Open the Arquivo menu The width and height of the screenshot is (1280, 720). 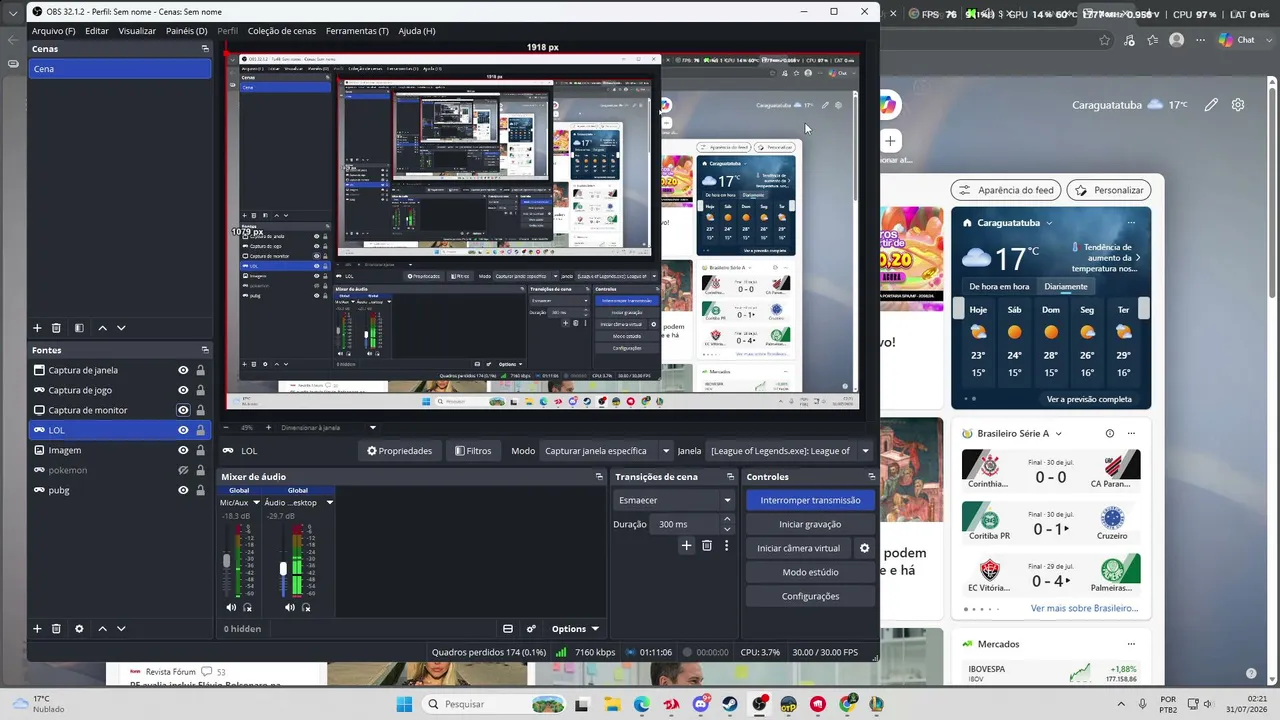(53, 31)
